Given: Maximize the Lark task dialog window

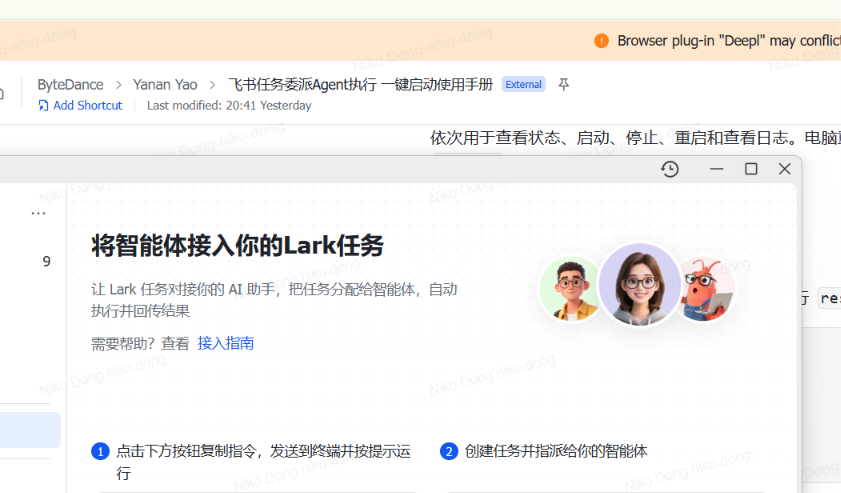Looking at the screenshot, I should [751, 169].
